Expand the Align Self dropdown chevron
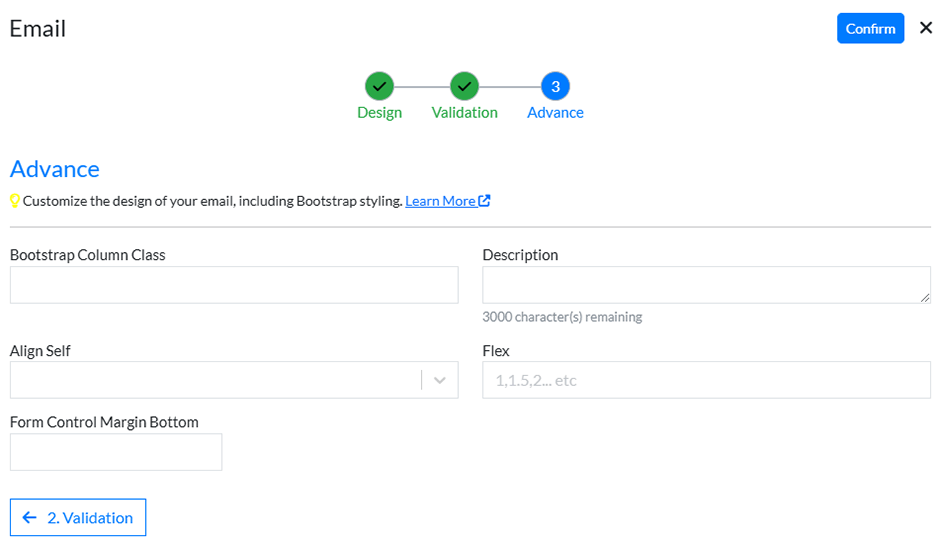 click(x=439, y=380)
